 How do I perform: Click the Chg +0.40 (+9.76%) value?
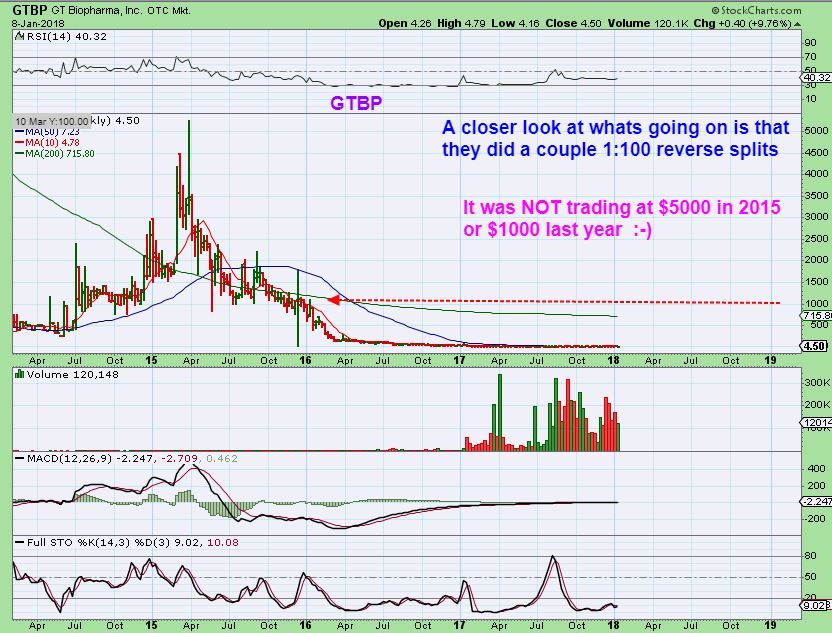(743, 23)
